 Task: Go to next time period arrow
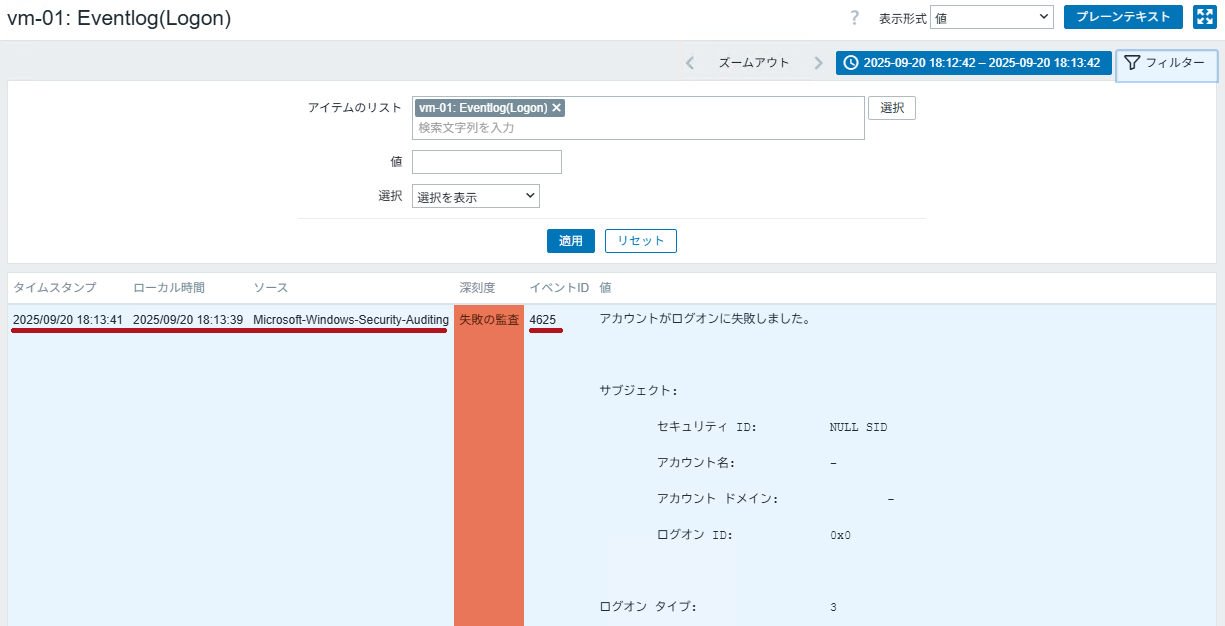pyautogui.click(x=818, y=63)
